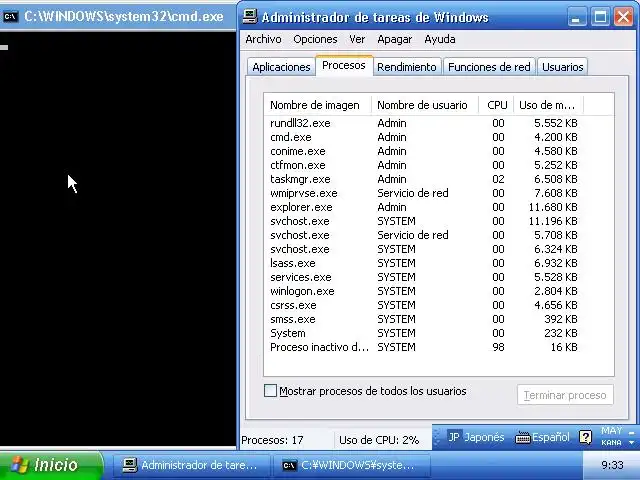Minimize the Task Manager window
Screen dimensions: 640x480
(576, 17)
